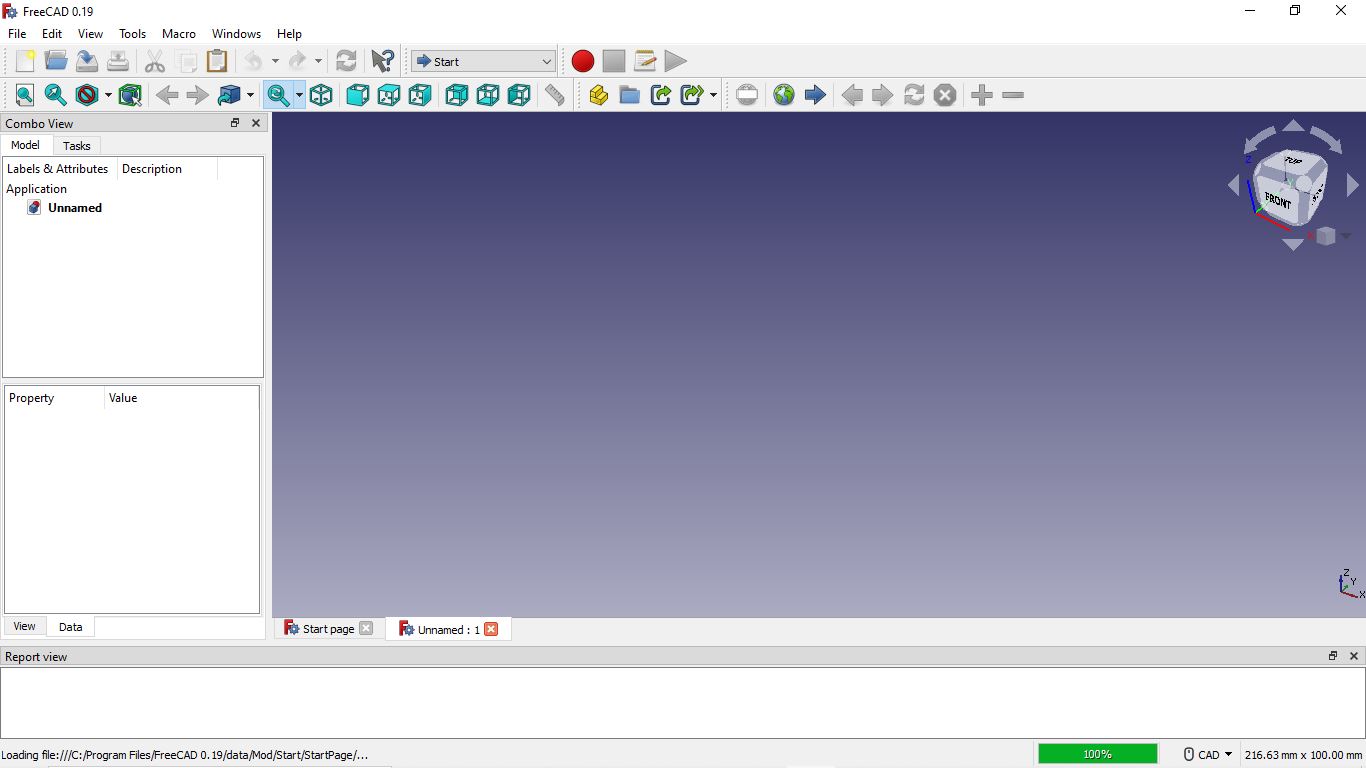1366x768 pixels.
Task: Click the Fit all view icon
Action: point(25,95)
